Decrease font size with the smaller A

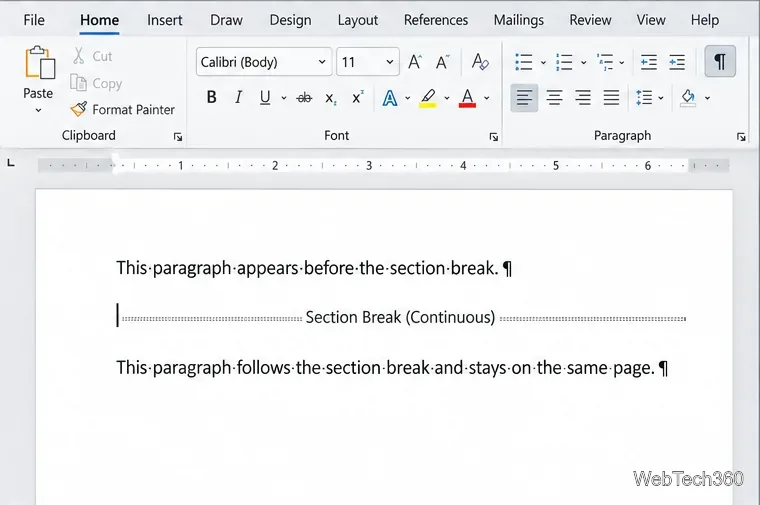[442, 62]
